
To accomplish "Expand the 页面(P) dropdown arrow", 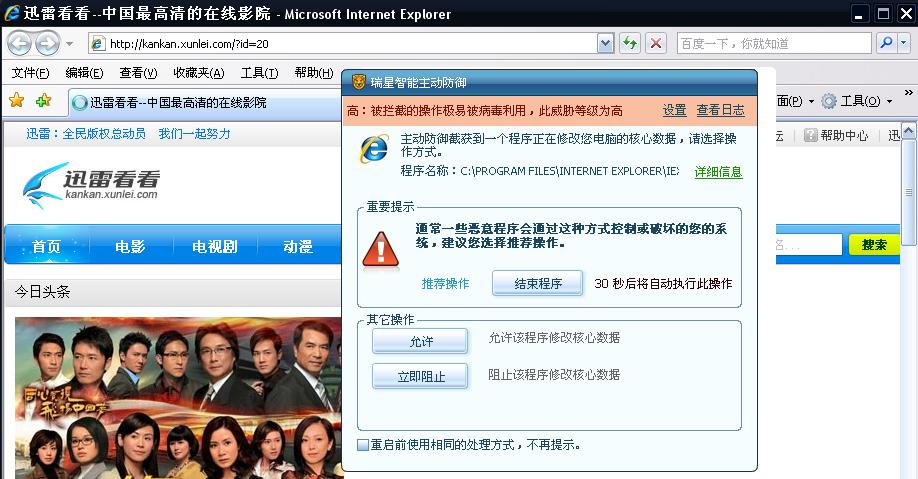I will coord(811,101).
